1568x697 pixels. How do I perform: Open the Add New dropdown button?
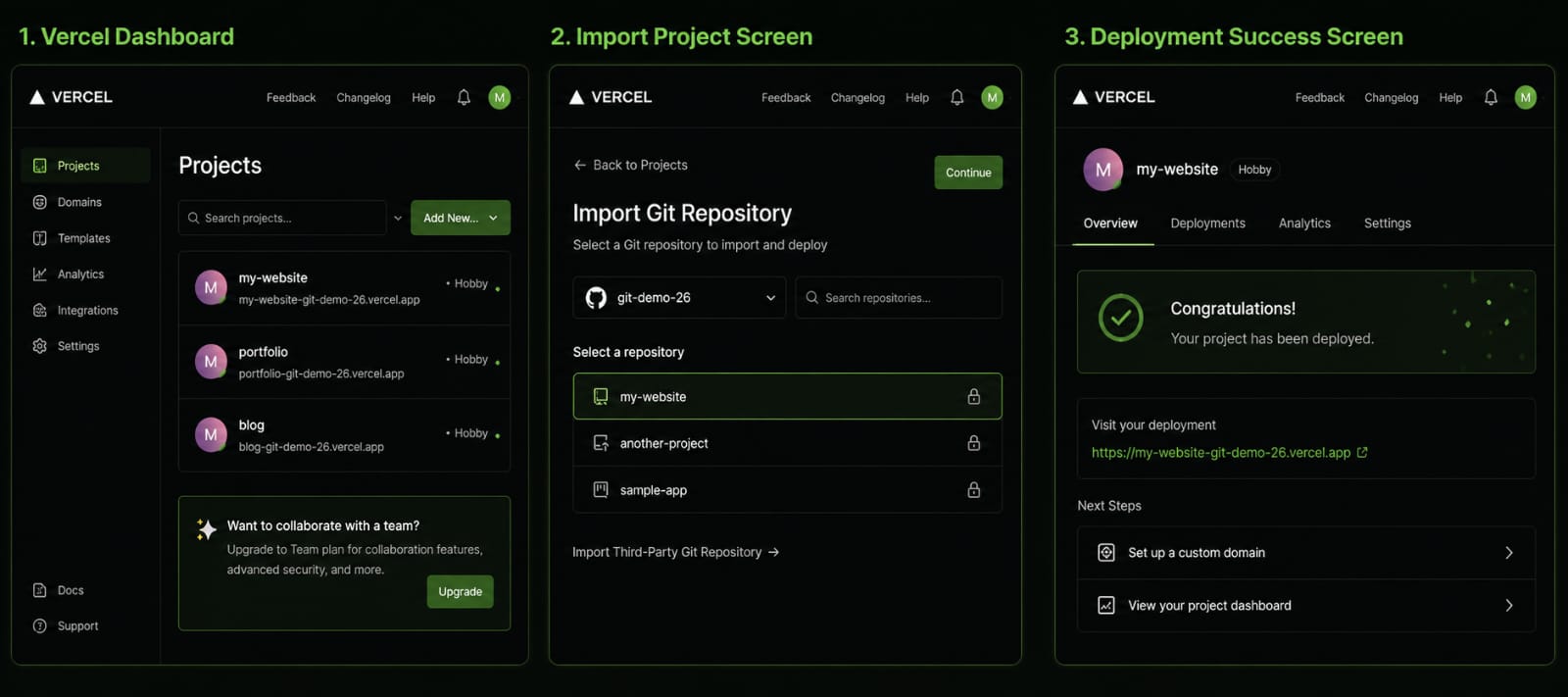coord(461,218)
